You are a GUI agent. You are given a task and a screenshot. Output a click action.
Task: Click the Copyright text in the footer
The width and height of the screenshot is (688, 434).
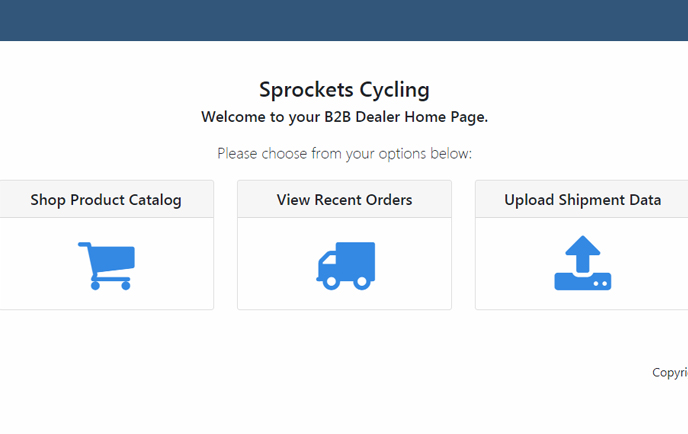670,372
